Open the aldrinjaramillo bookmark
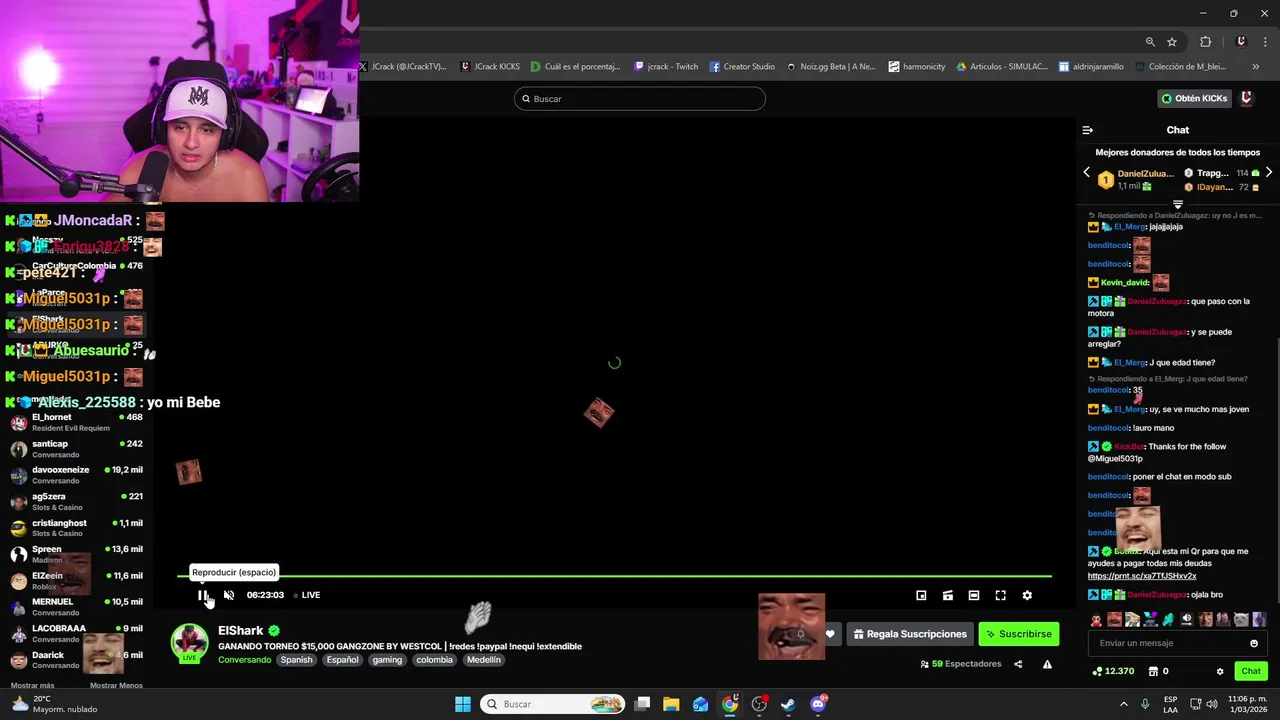1280x720 pixels. point(1091,67)
